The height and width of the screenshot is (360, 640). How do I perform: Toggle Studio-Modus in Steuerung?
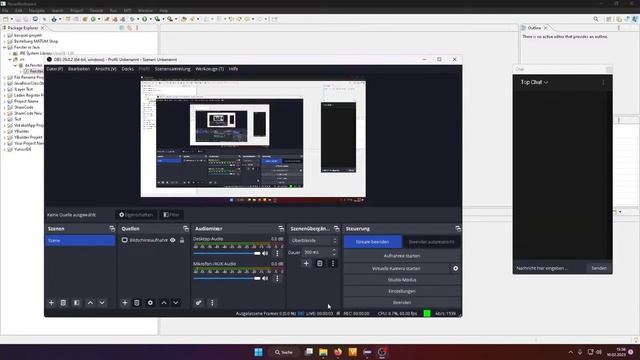tap(402, 280)
